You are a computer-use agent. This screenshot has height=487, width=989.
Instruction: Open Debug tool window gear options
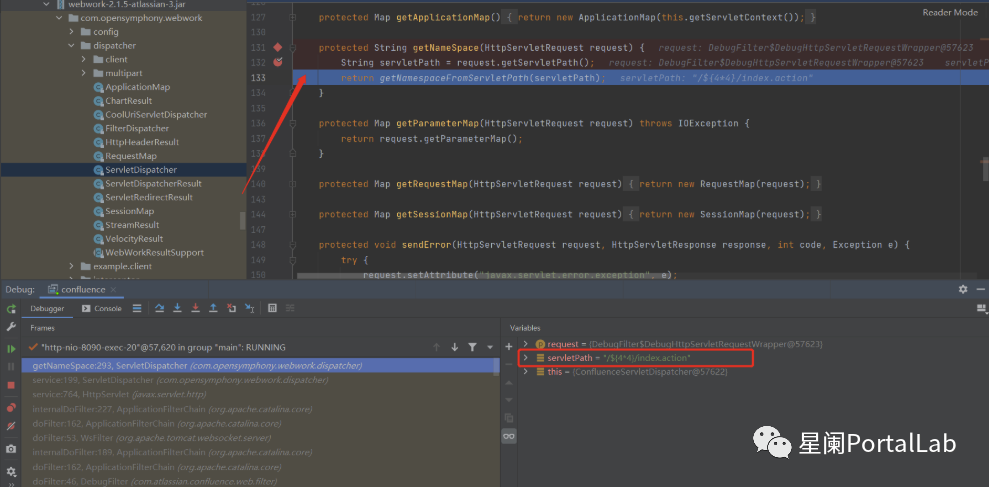963,289
